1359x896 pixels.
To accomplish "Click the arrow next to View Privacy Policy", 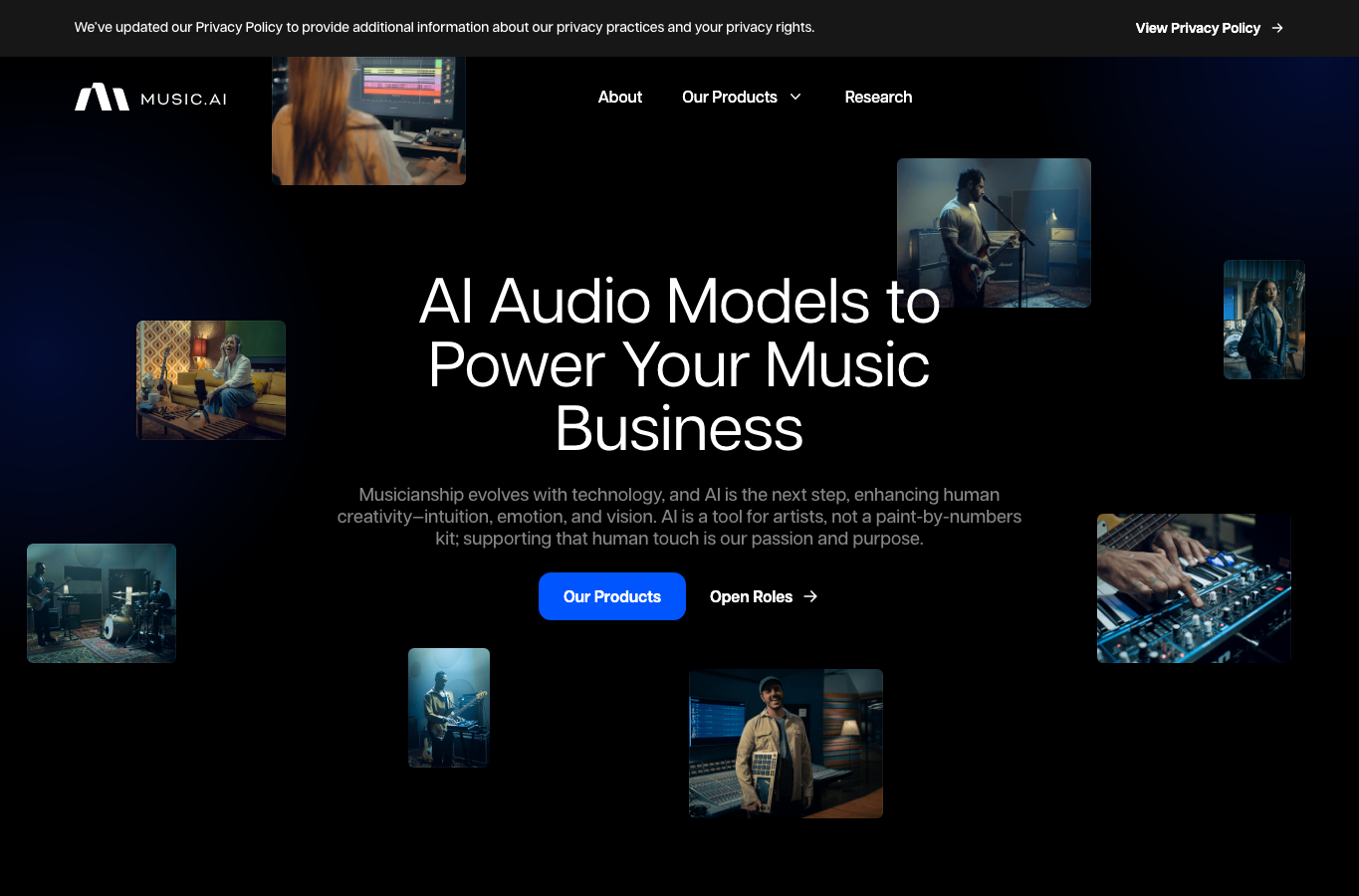I will tap(1277, 28).
